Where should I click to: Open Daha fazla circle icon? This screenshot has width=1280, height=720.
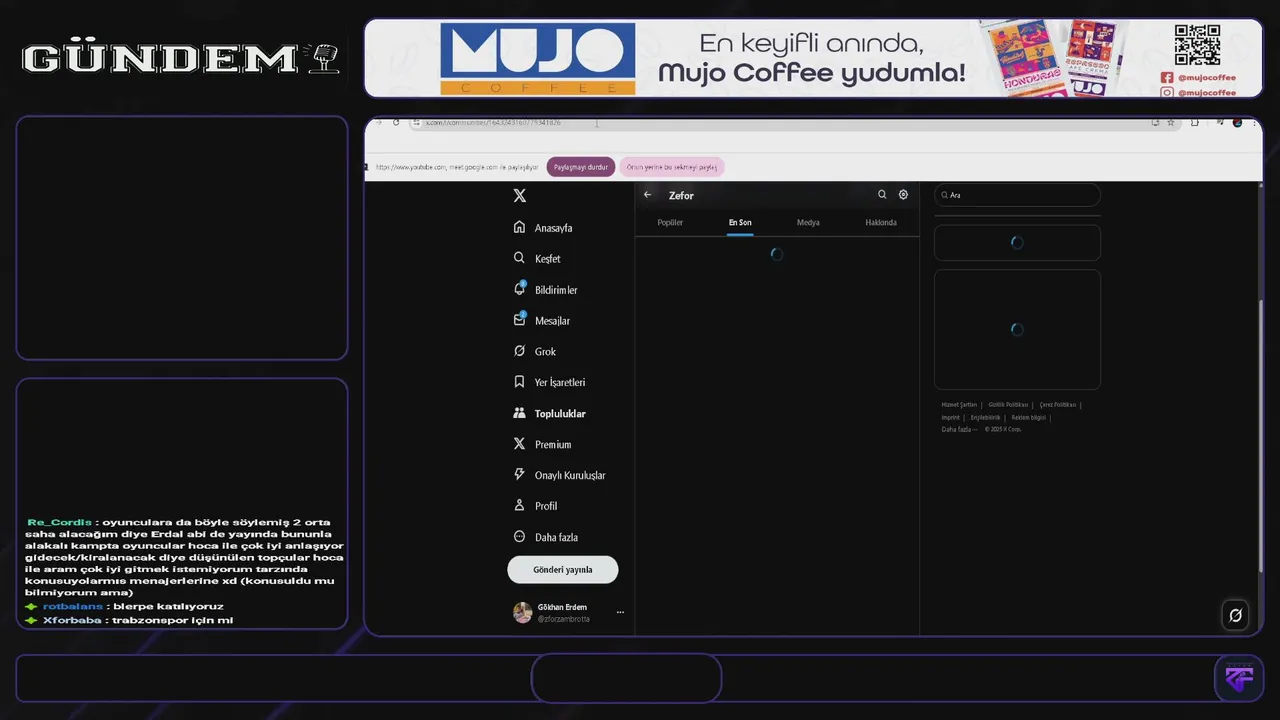pyautogui.click(x=519, y=537)
